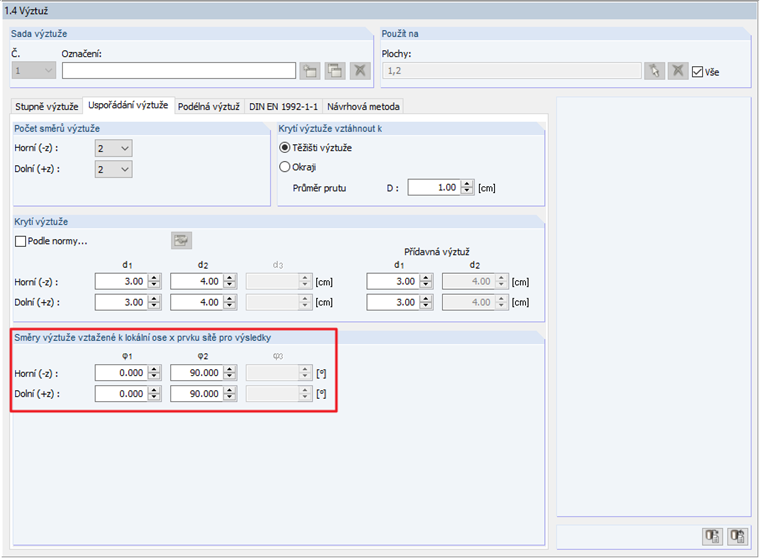Click the cover per standard settings icon
Image resolution: width=760 pixels, height=559 pixels.
[x=181, y=240]
